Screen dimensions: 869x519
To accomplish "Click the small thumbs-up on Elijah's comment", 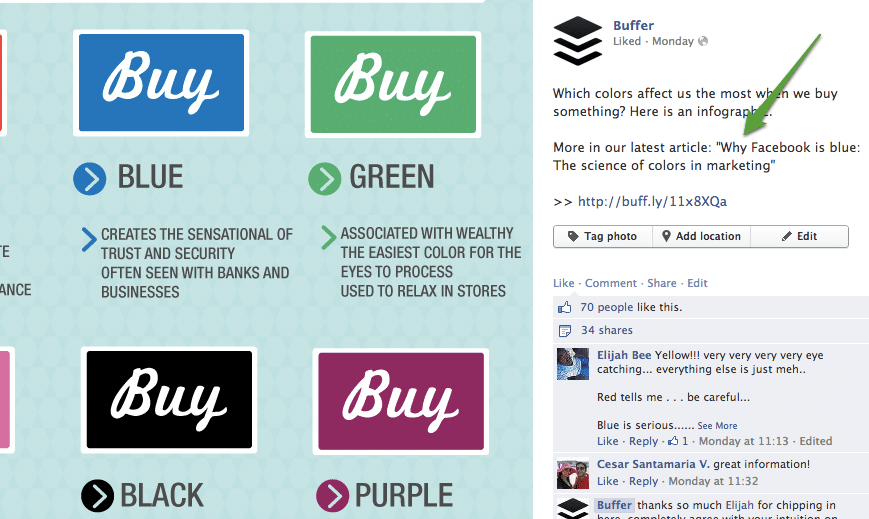I will (674, 441).
